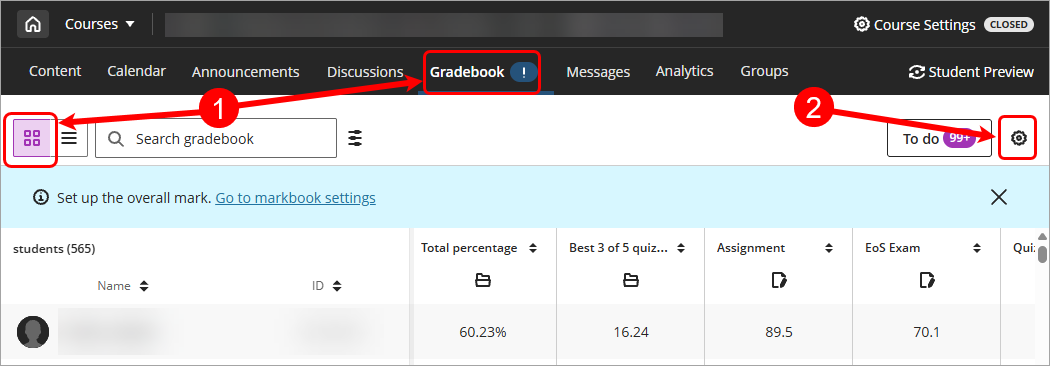Open the EoS Exam column header
This screenshot has height=366, width=1050.
pyautogui.click(x=892, y=248)
